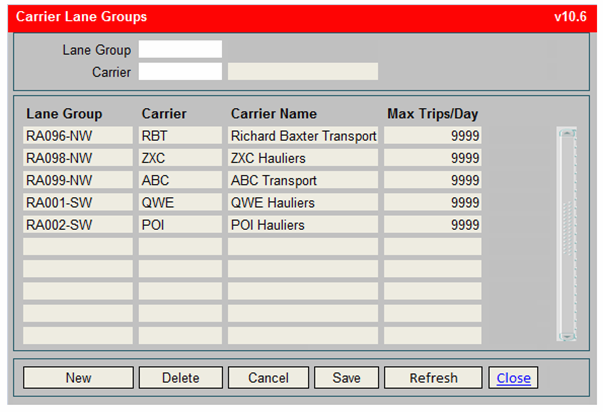Screen dimensions: 603x412
Task: Click ABC Transport carrier name
Action: [303, 180]
